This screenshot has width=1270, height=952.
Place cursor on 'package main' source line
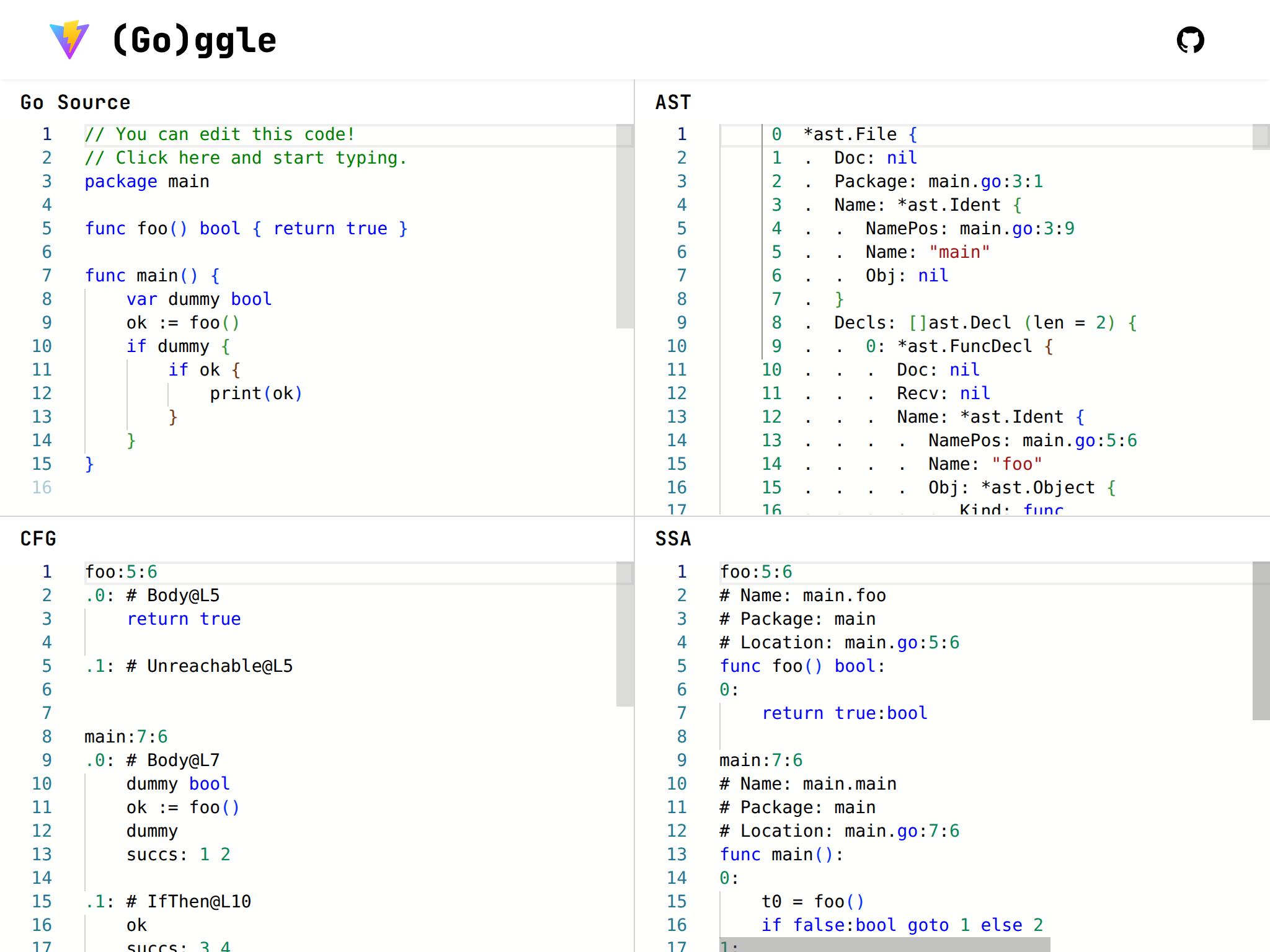coord(147,182)
